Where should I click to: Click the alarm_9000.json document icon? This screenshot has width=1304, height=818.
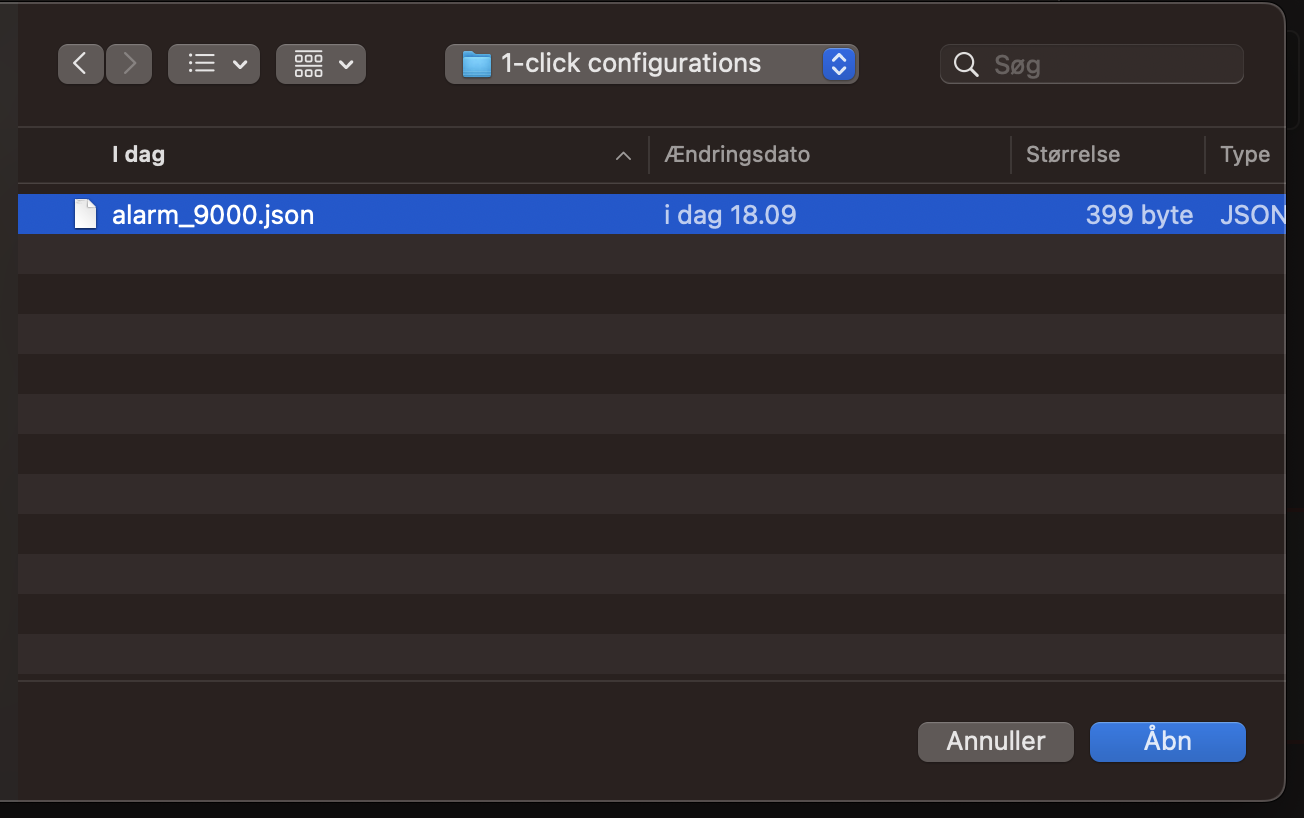(x=86, y=214)
